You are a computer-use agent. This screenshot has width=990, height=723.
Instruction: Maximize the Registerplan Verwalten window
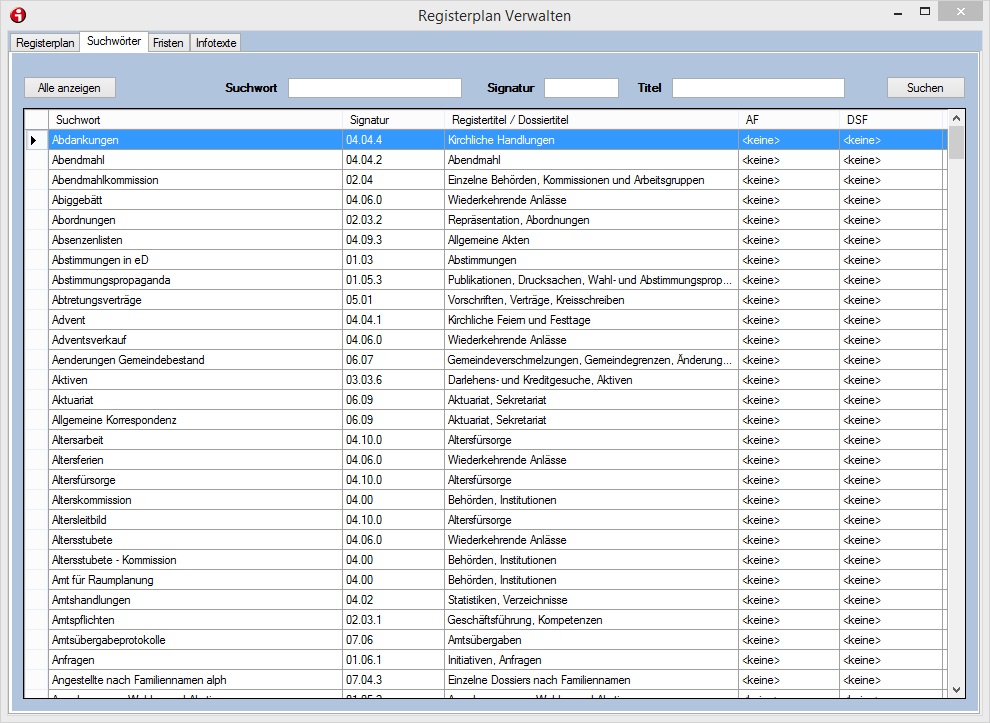click(x=924, y=12)
